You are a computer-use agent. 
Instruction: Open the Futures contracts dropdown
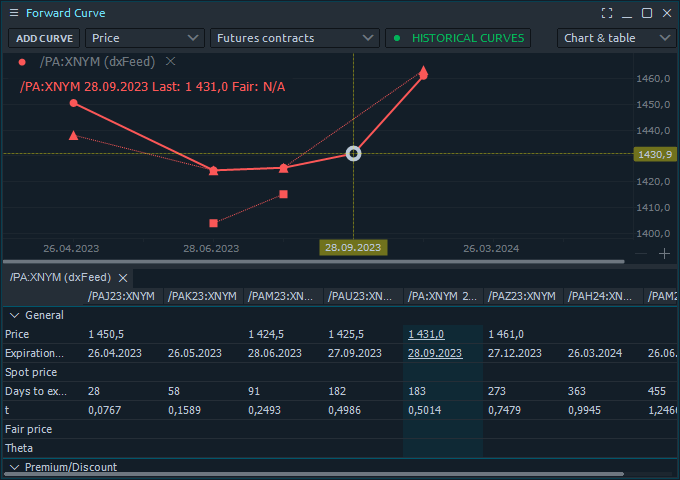[295, 38]
